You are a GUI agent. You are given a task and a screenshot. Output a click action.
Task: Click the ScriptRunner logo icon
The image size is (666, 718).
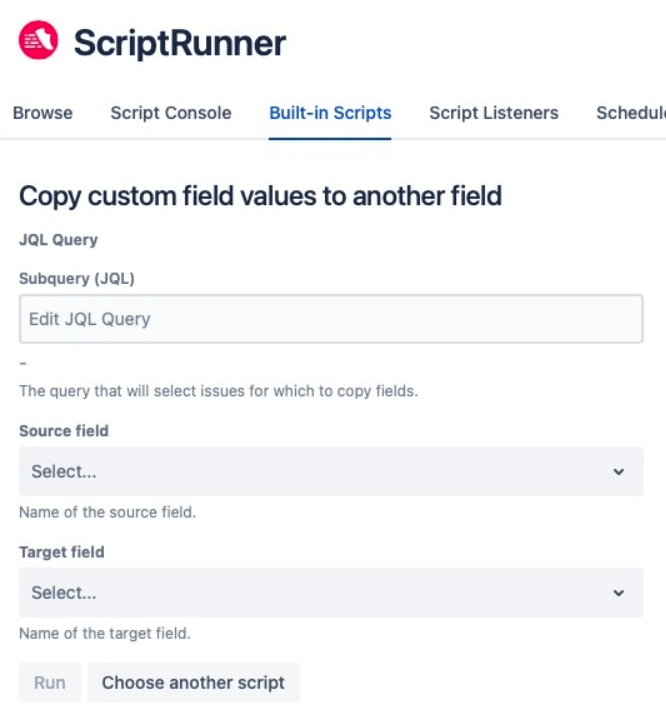coord(38,40)
